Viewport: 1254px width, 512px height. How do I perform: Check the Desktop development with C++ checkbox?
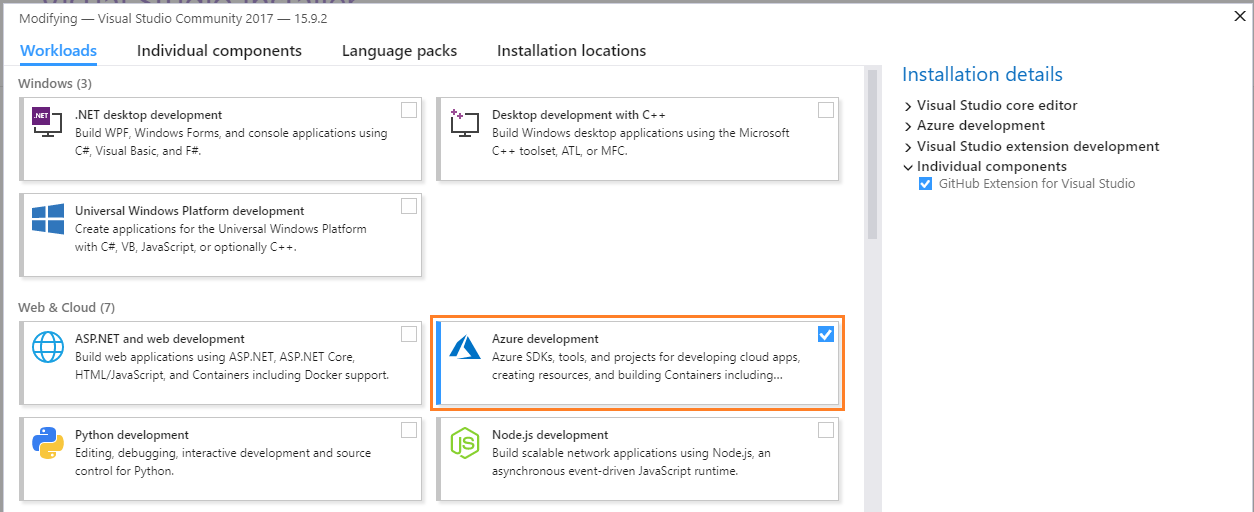pyautogui.click(x=826, y=110)
